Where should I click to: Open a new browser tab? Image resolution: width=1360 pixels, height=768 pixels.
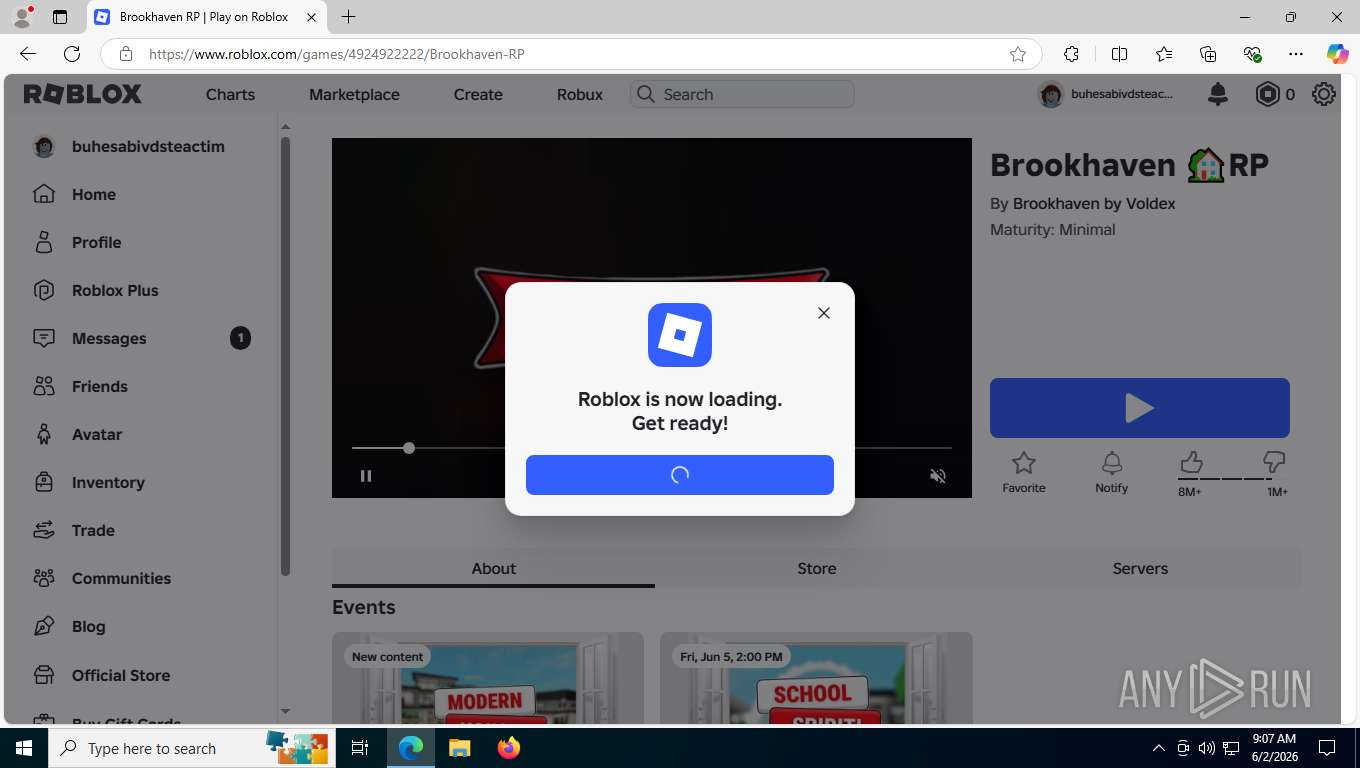tap(348, 17)
